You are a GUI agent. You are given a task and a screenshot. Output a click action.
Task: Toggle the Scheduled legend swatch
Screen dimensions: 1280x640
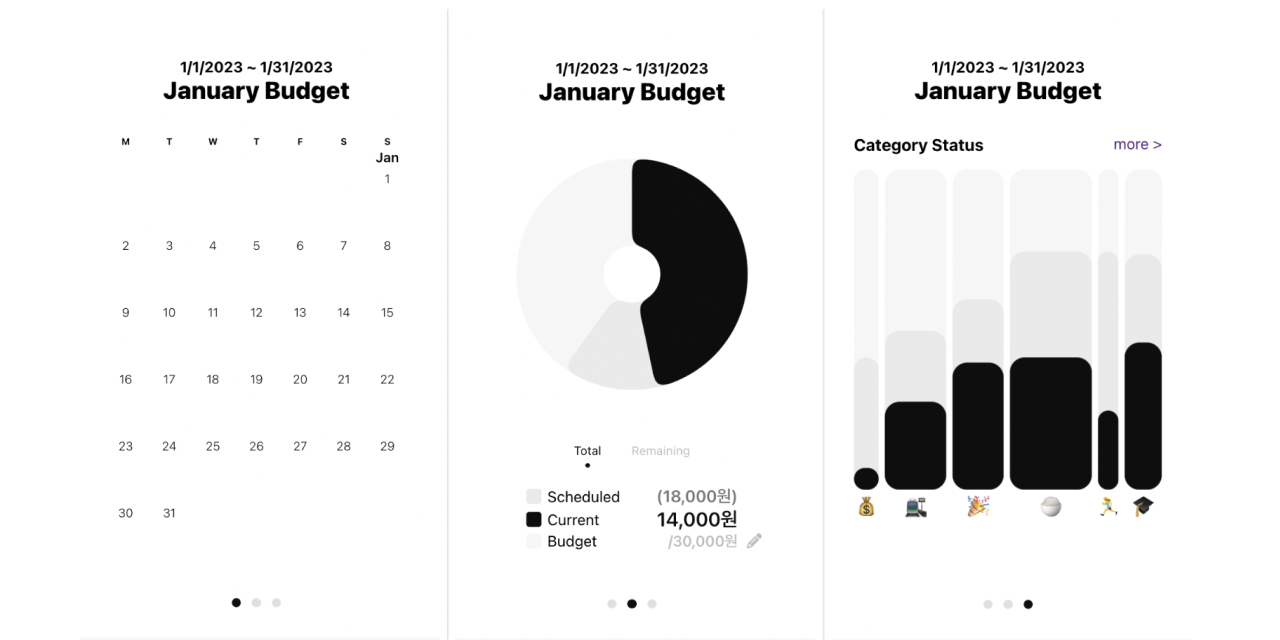(533, 496)
